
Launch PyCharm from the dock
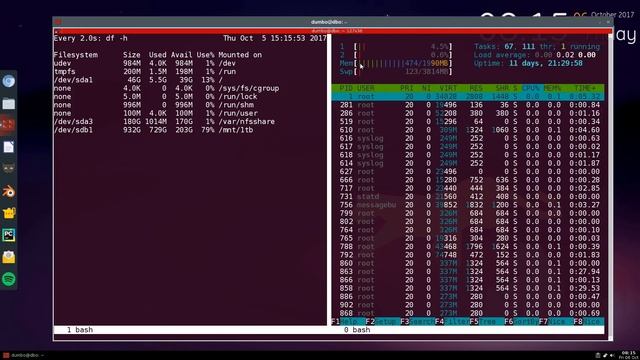pos(9,235)
